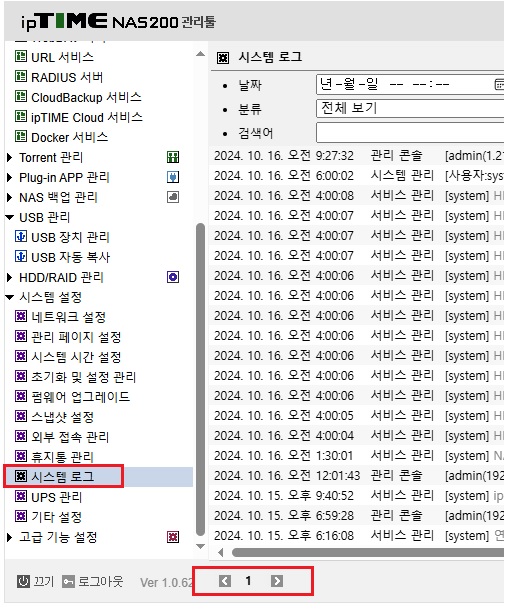
Task: Click the 시스템 로그 header gear icon
Action: click(223, 58)
